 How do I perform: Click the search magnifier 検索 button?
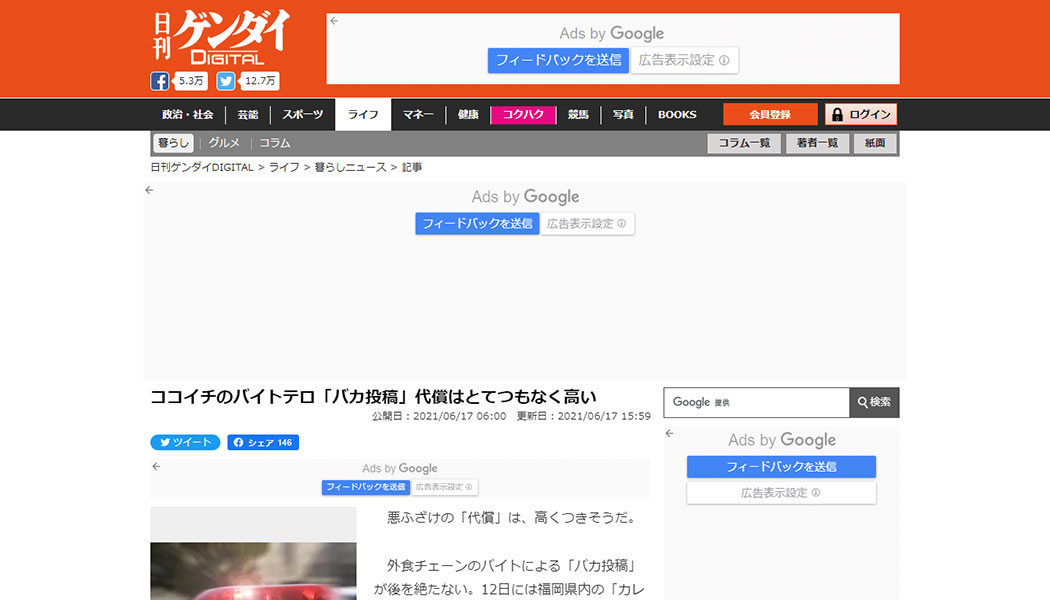874,402
